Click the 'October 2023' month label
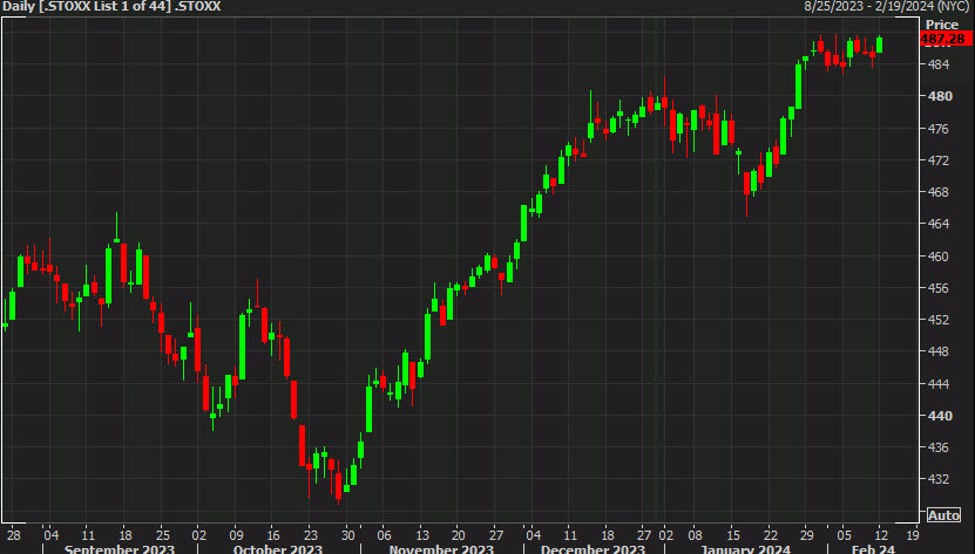The width and height of the screenshot is (975, 554). click(x=278, y=549)
